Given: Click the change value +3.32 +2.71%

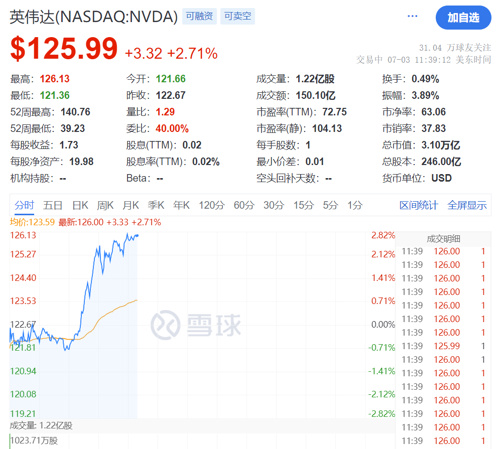Looking at the screenshot, I should click(171, 54).
